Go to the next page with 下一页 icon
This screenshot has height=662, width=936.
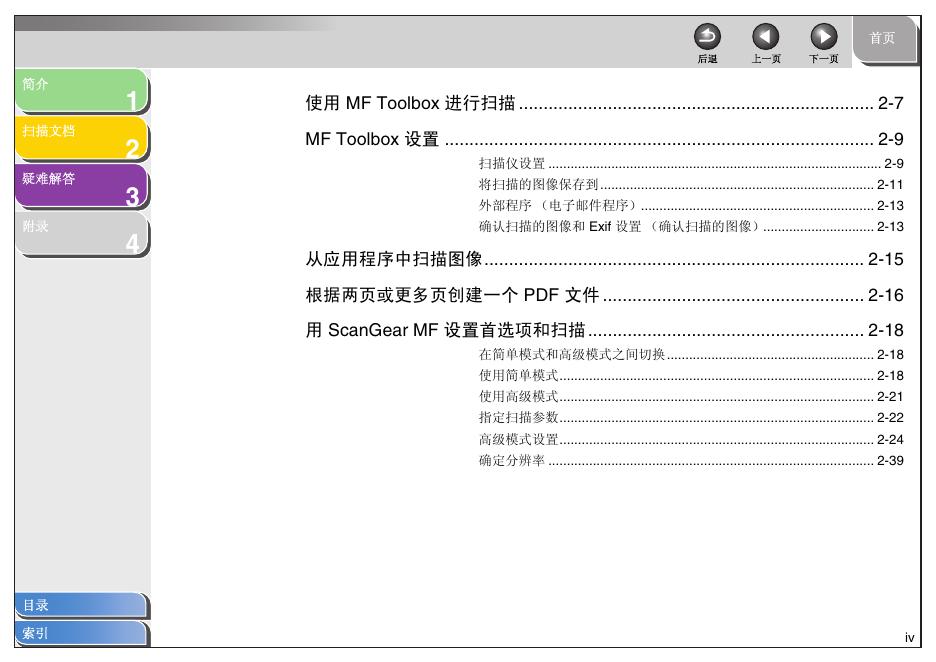coord(823,37)
